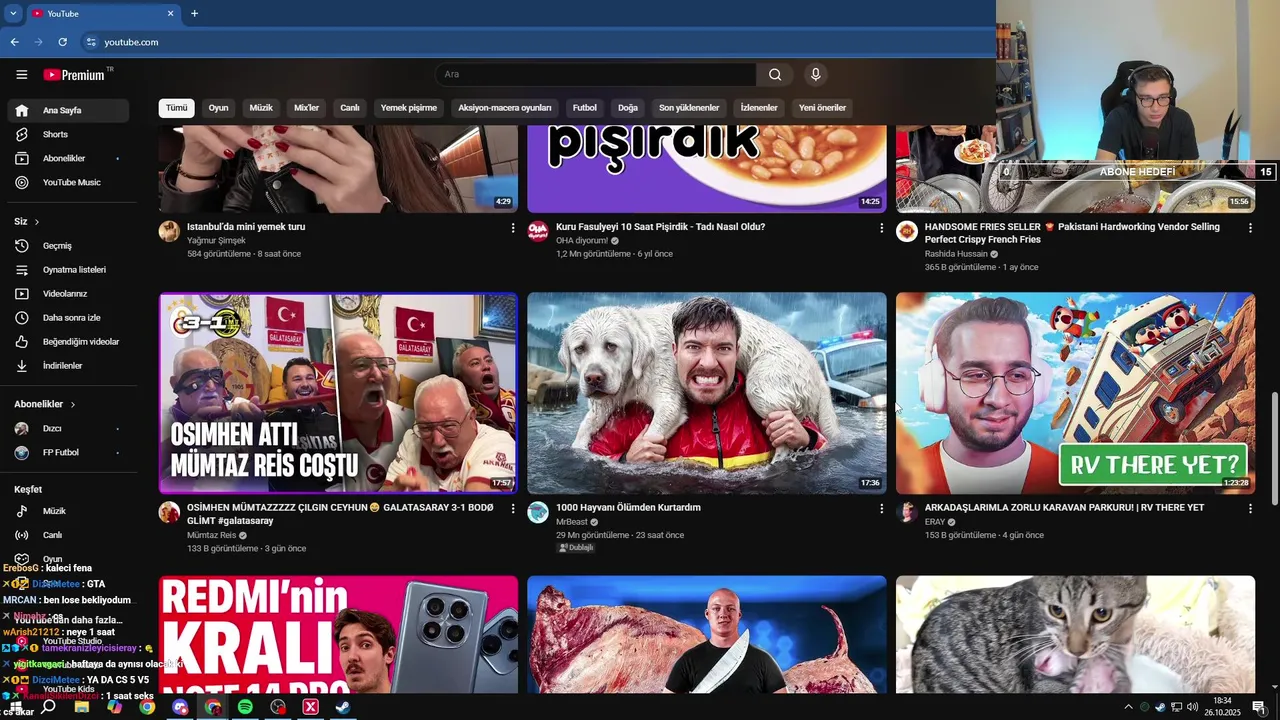Image resolution: width=1280 pixels, height=720 pixels.
Task: Start voice search with microphone icon
Action: pos(815,74)
